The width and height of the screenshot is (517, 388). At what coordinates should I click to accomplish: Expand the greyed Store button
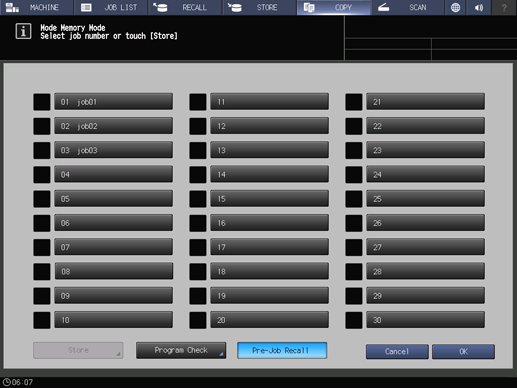point(78,350)
